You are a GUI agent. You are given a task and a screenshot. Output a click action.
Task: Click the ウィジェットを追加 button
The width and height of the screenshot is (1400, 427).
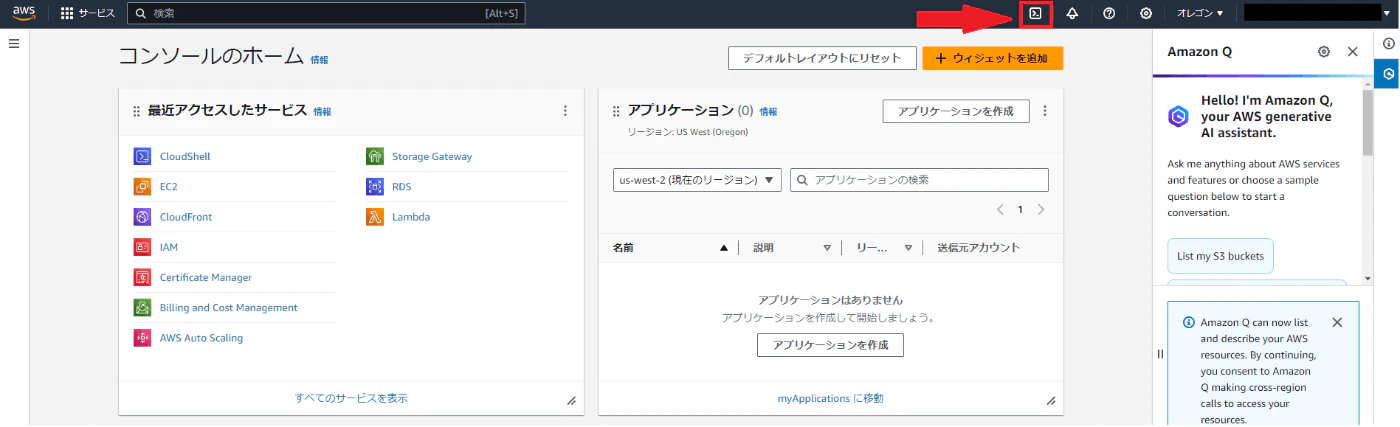tap(992, 58)
